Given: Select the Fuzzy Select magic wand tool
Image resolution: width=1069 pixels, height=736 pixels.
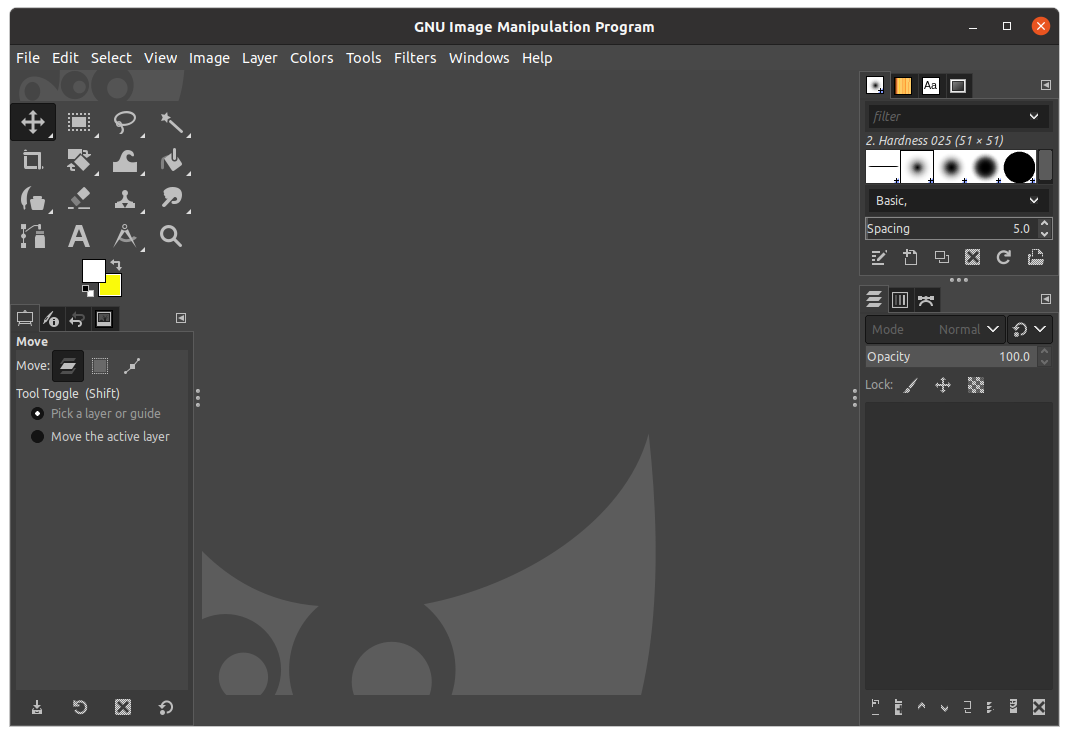Looking at the screenshot, I should pyautogui.click(x=171, y=123).
